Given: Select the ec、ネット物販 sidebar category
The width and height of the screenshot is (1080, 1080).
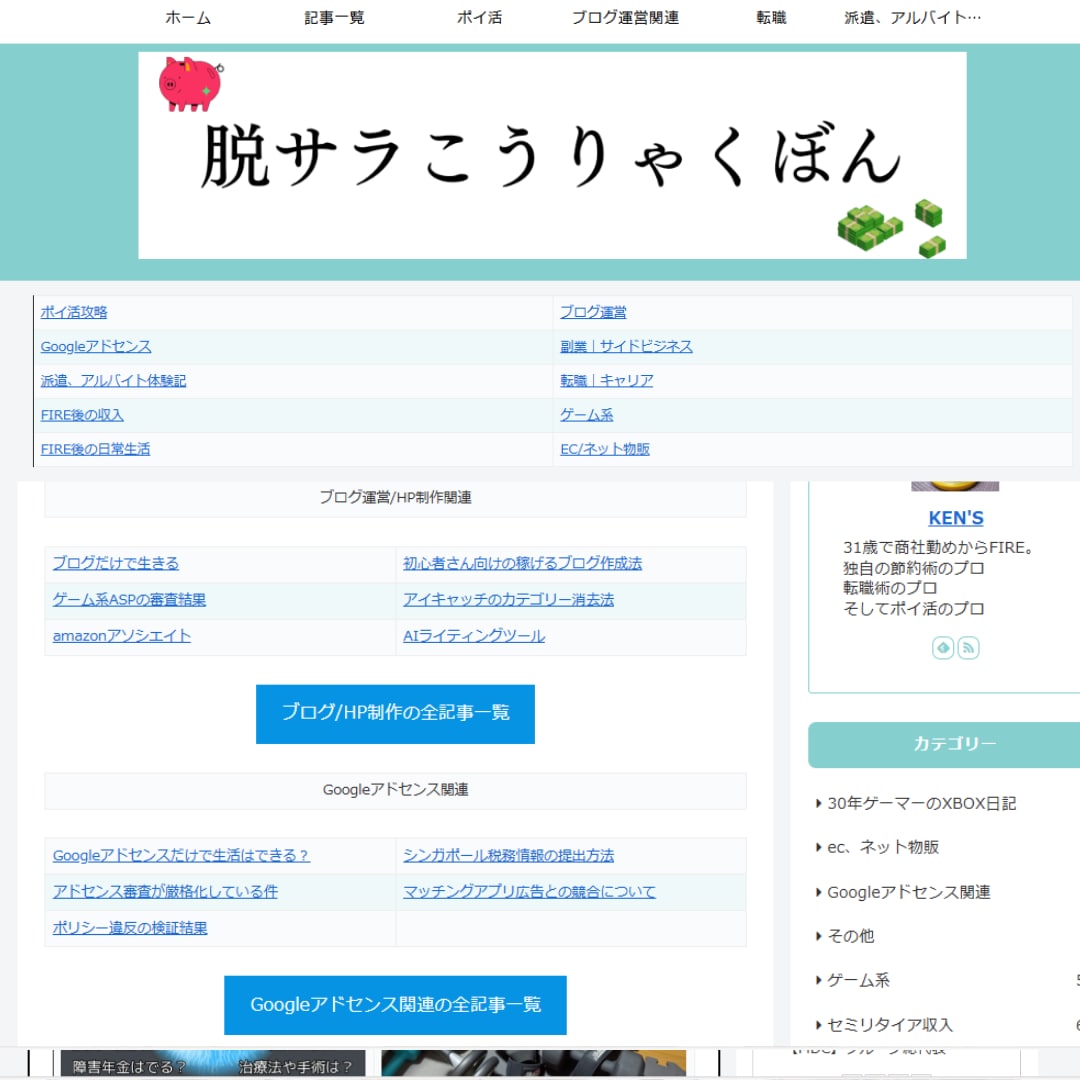Looking at the screenshot, I should tap(883, 847).
